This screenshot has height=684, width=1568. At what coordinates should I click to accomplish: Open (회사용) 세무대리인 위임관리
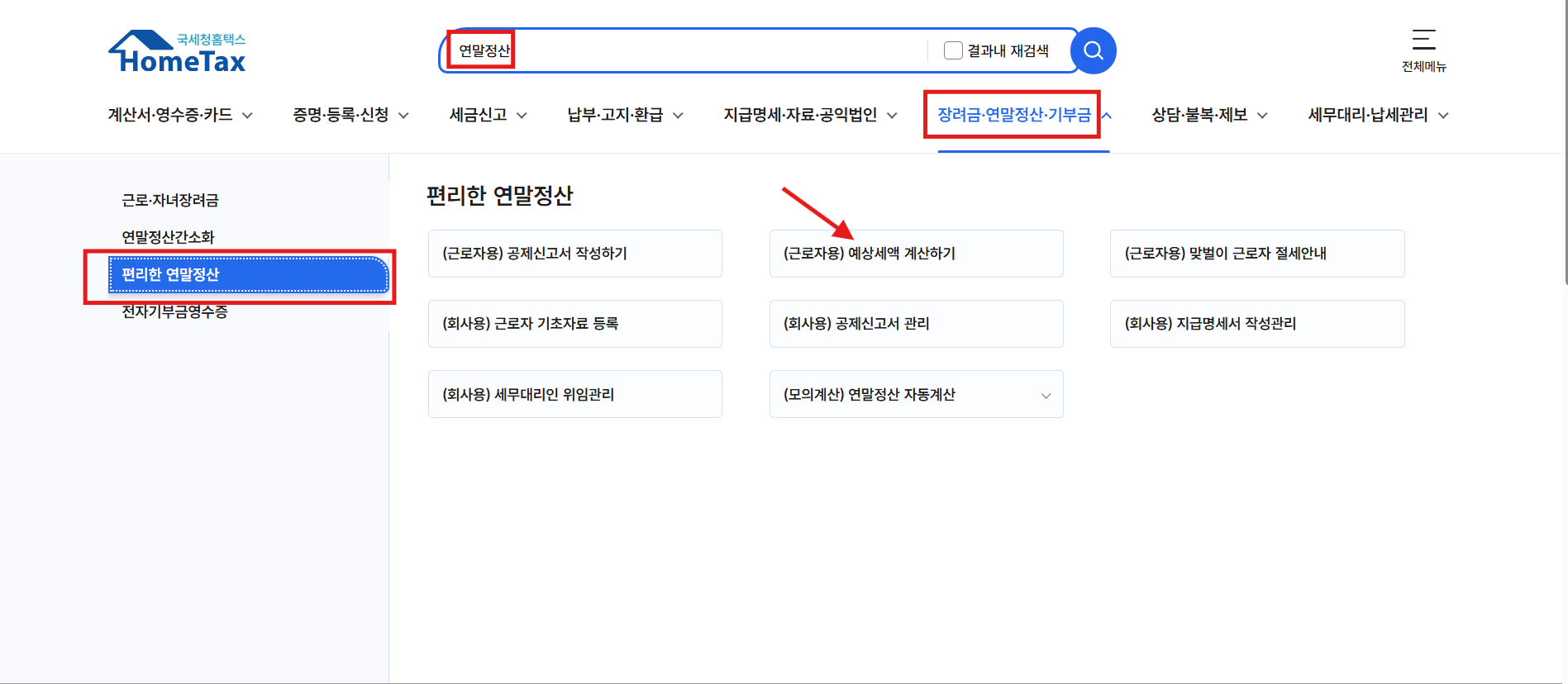pos(575,394)
